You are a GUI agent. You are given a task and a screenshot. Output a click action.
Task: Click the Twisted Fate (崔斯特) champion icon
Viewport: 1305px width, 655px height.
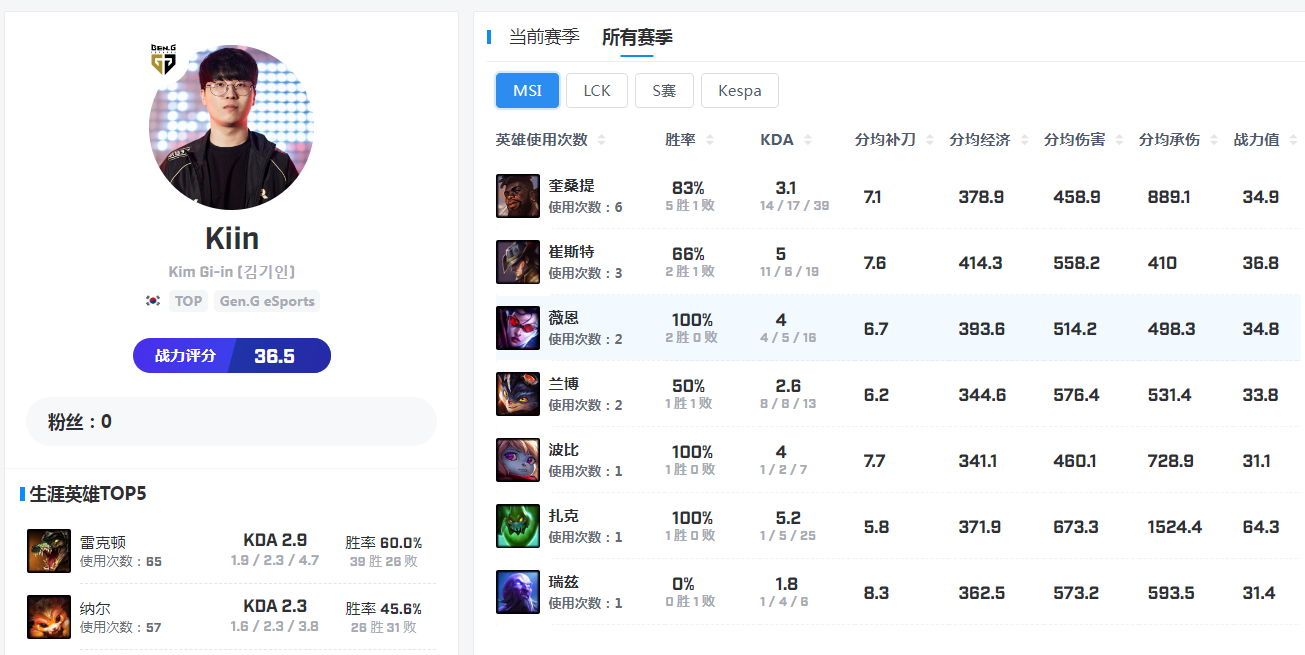tap(518, 262)
